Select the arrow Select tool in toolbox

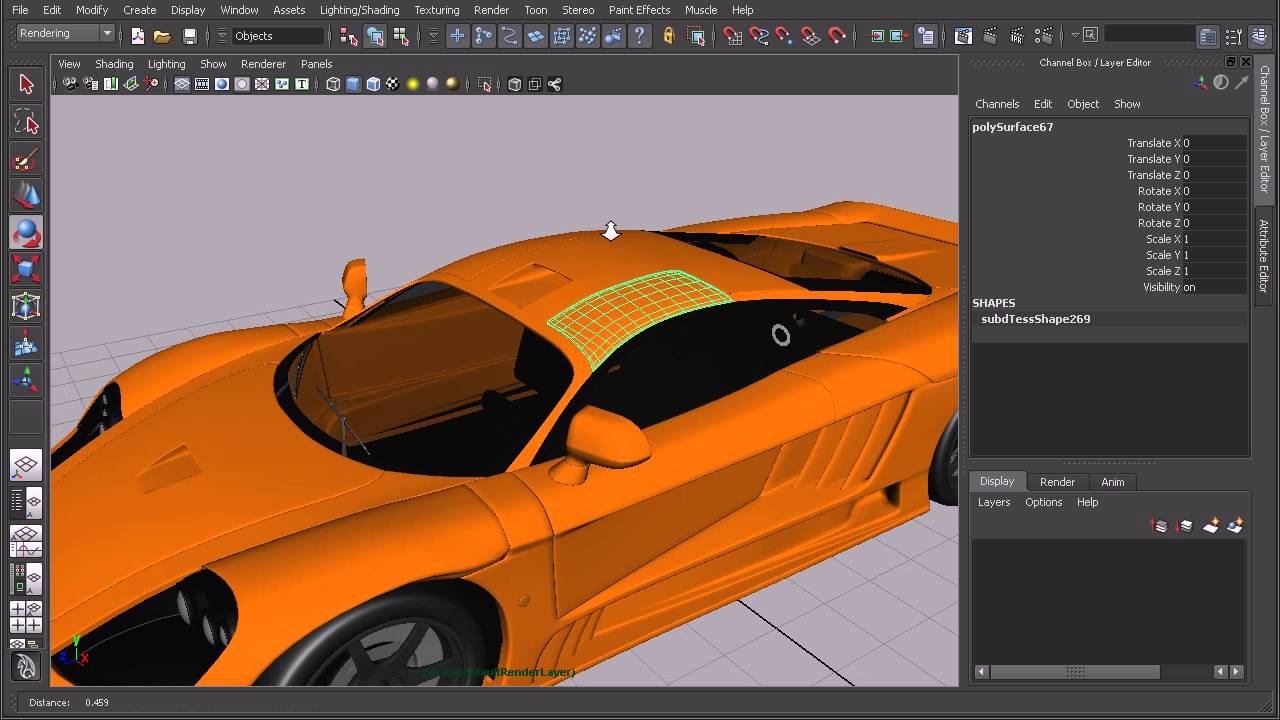tap(26, 85)
